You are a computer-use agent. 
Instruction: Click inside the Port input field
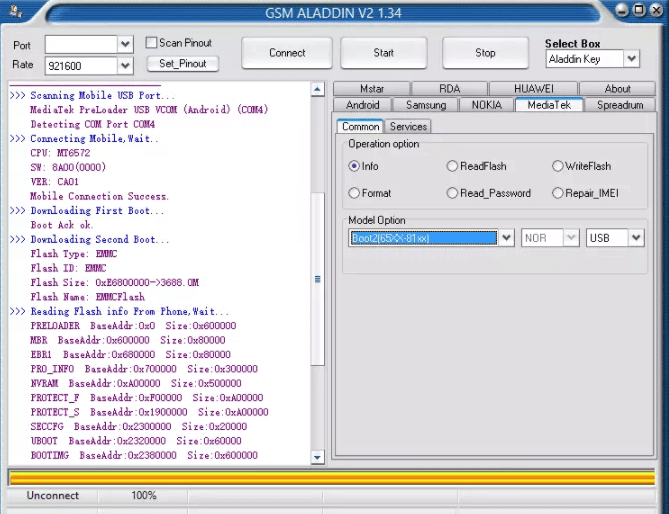[81, 44]
